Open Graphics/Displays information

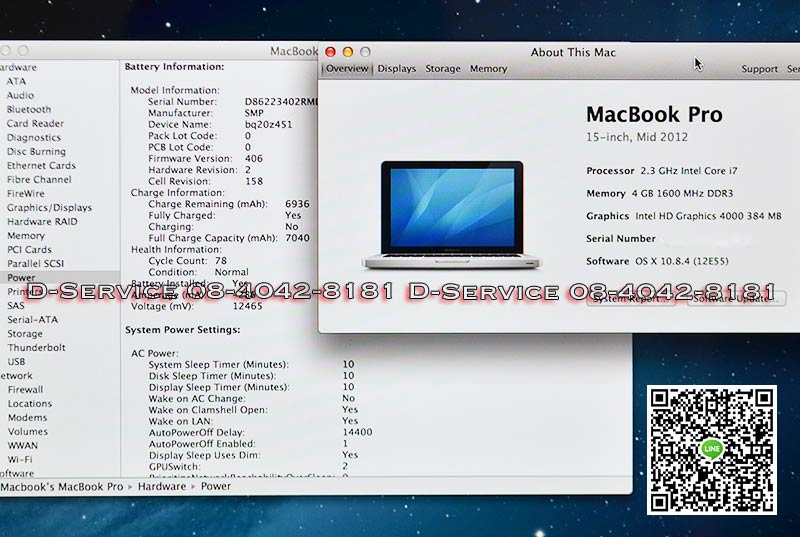click(x=49, y=208)
